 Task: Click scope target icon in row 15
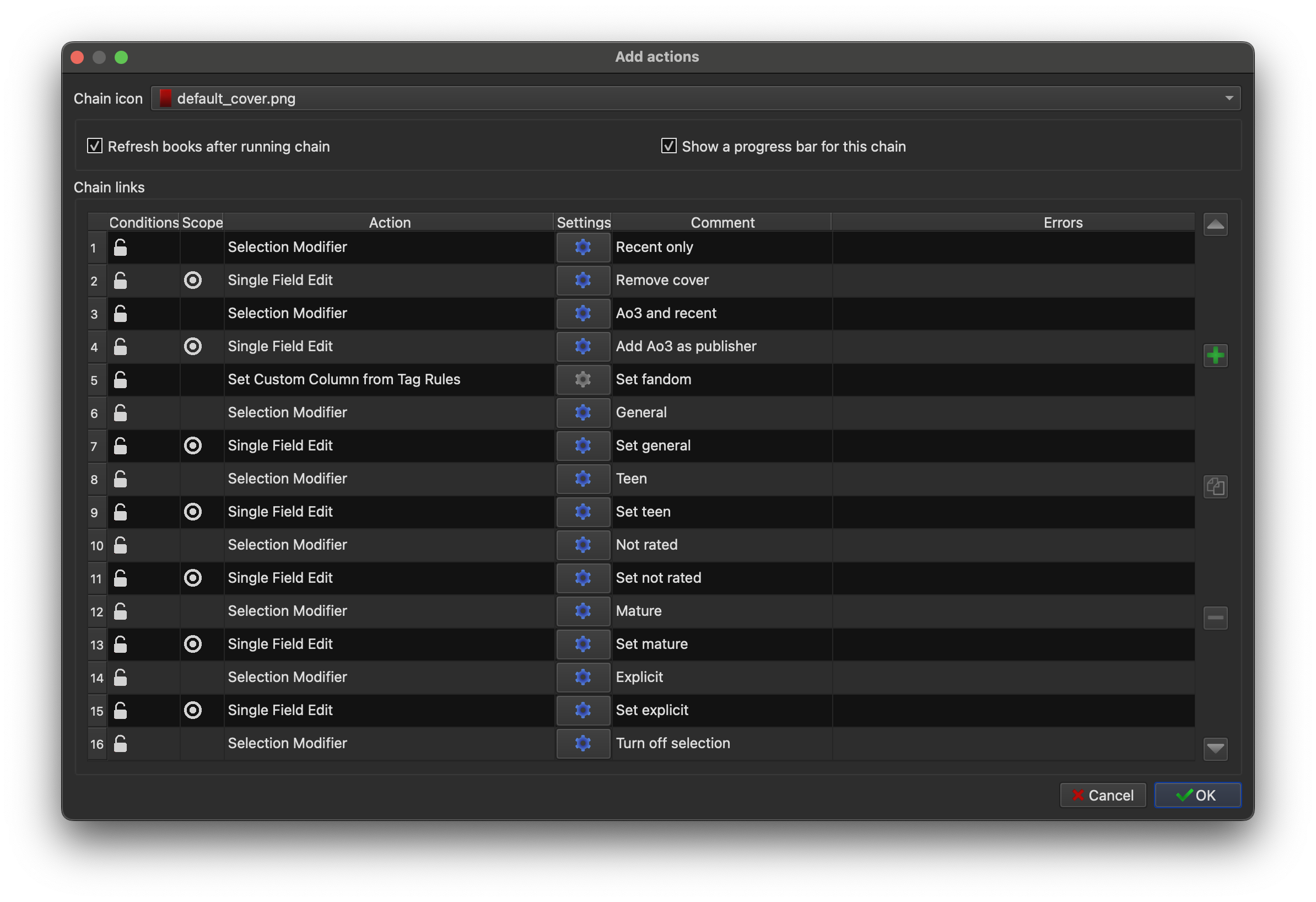pos(192,711)
